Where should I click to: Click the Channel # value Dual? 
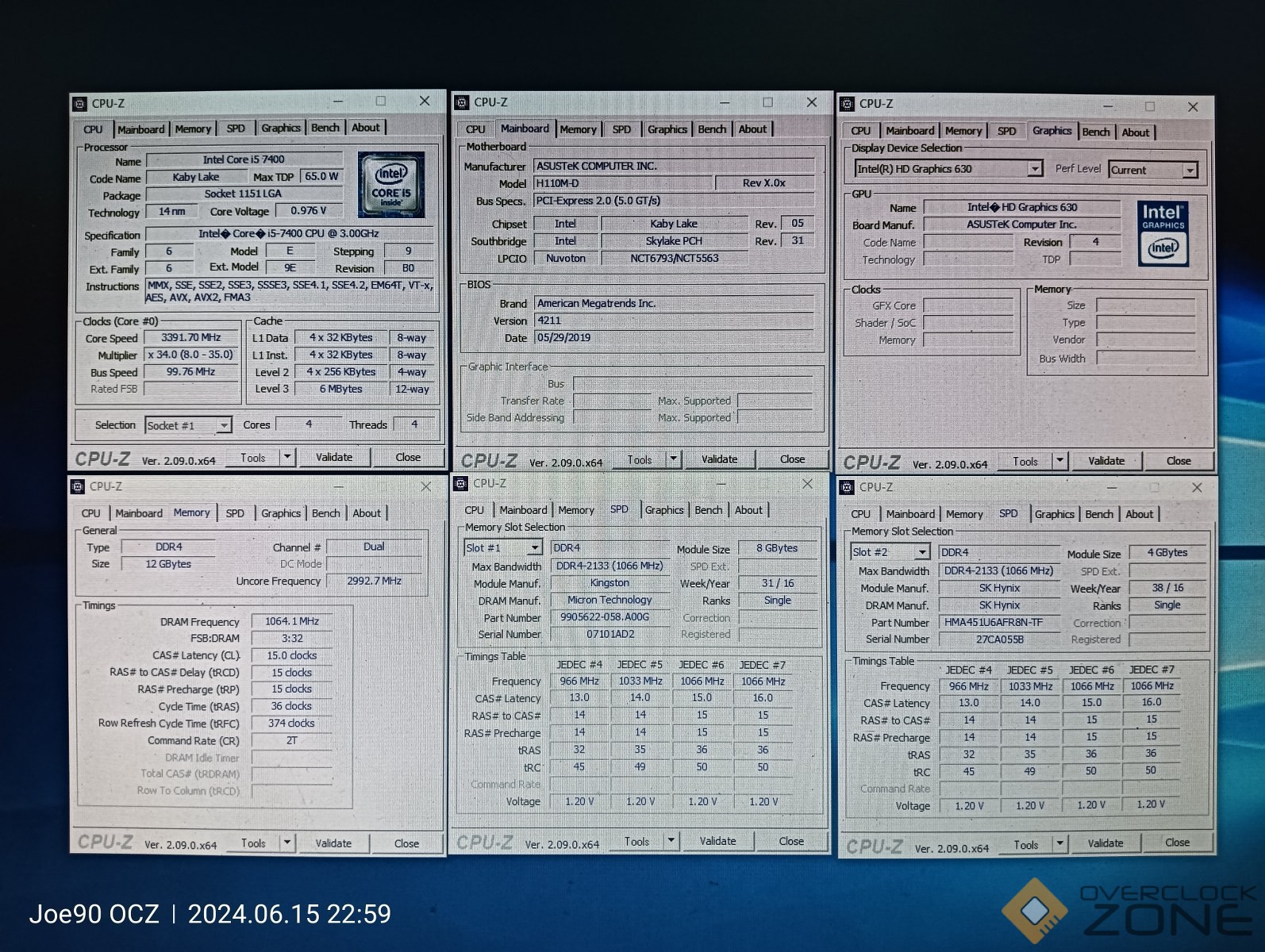(374, 547)
